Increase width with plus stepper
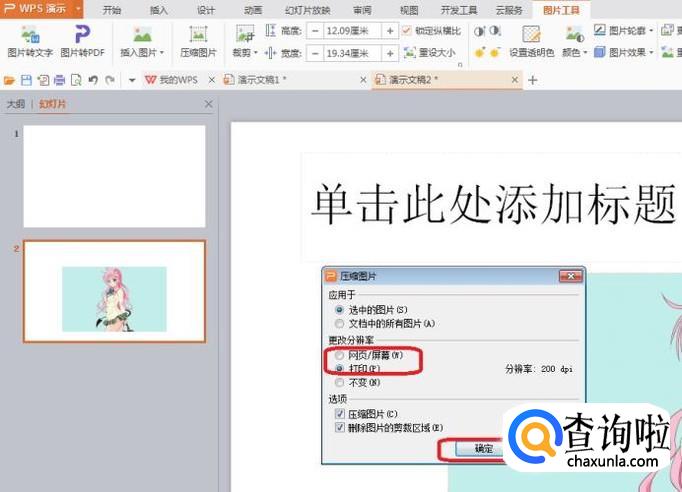Image resolution: width=682 pixels, height=492 pixels. (390, 54)
